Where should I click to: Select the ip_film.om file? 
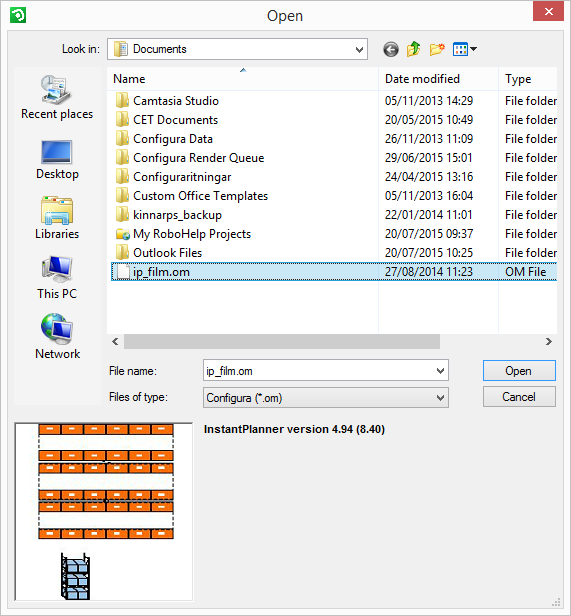[x=334, y=272]
